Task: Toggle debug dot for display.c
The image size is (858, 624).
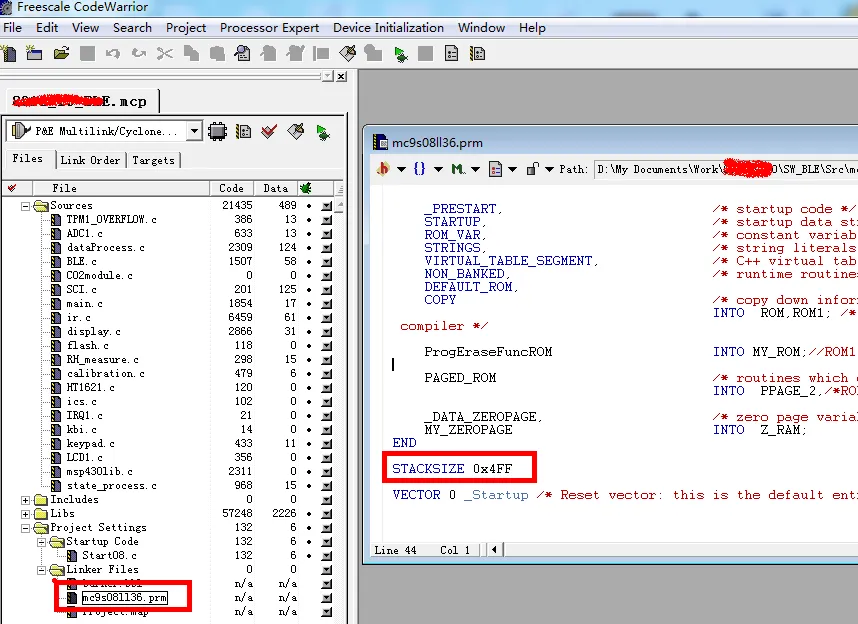Action: (309, 332)
